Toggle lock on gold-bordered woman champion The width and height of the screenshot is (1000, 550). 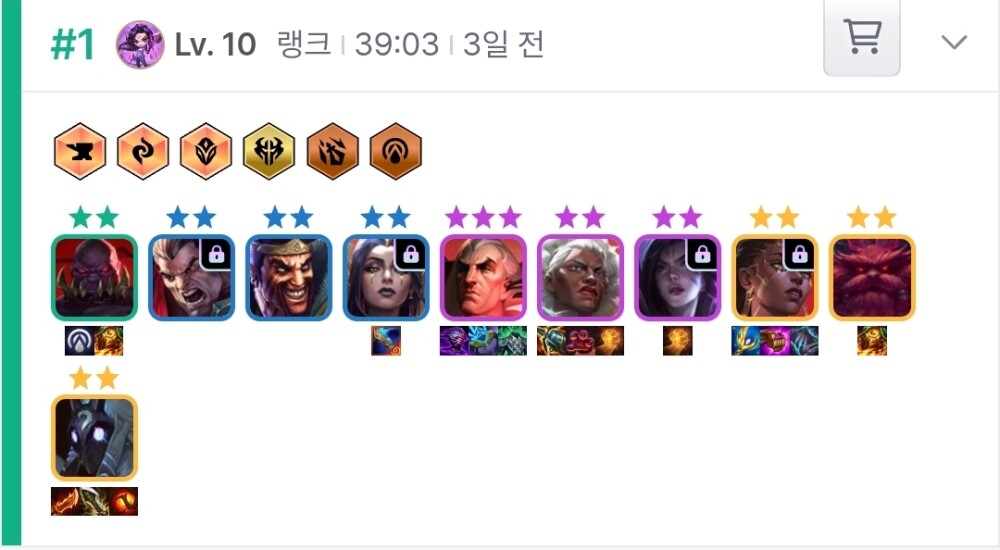coord(800,255)
